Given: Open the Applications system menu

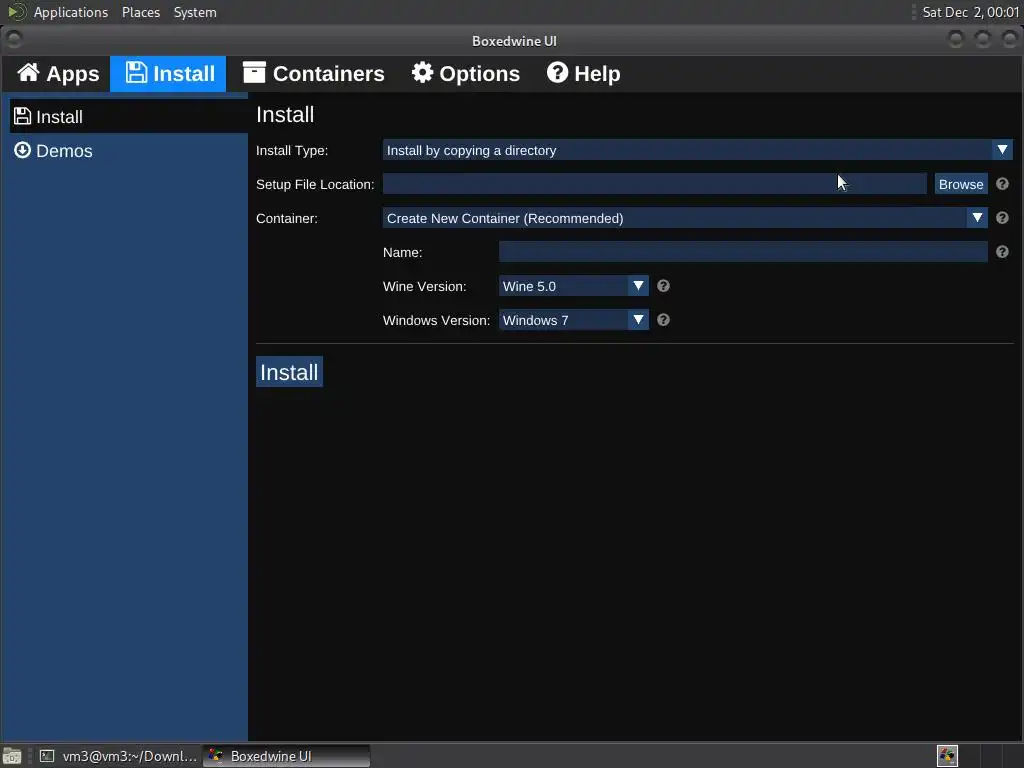Looking at the screenshot, I should [x=71, y=12].
